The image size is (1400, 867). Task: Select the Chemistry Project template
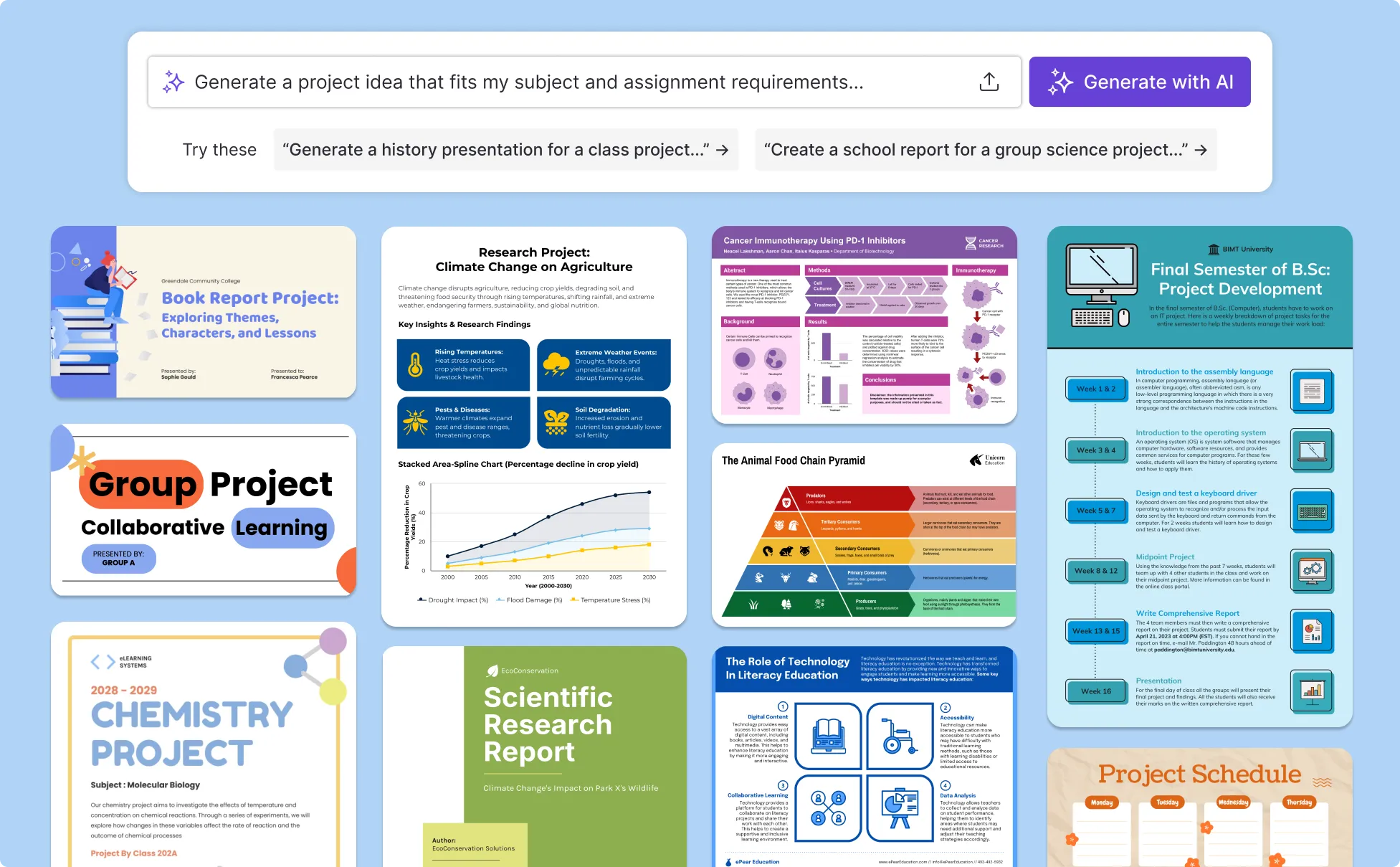(x=203, y=739)
